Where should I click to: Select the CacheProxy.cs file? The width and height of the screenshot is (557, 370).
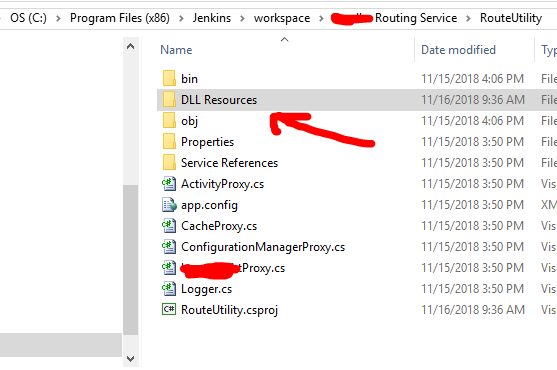pyautogui.click(x=219, y=226)
